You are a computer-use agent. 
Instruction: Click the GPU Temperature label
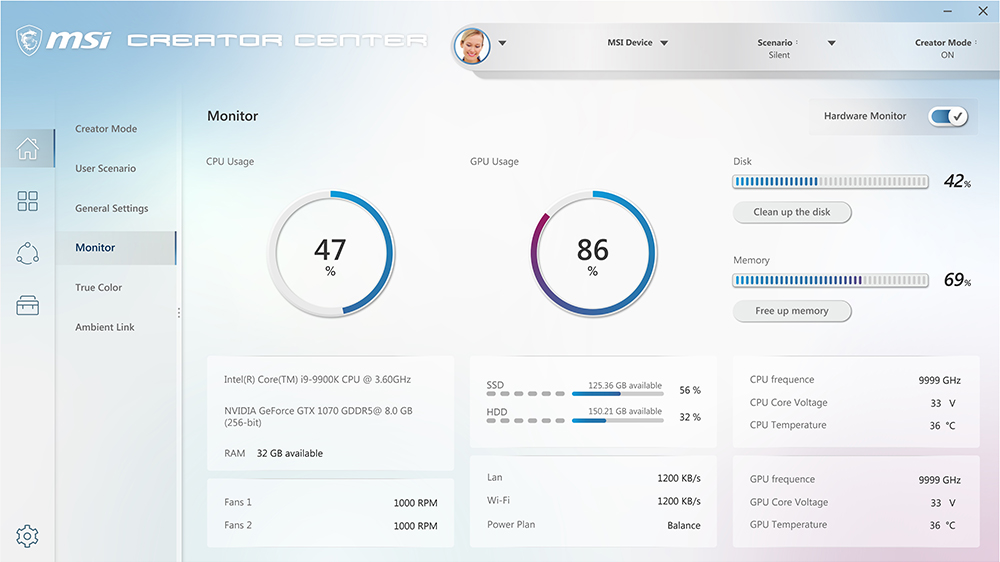[788, 525]
